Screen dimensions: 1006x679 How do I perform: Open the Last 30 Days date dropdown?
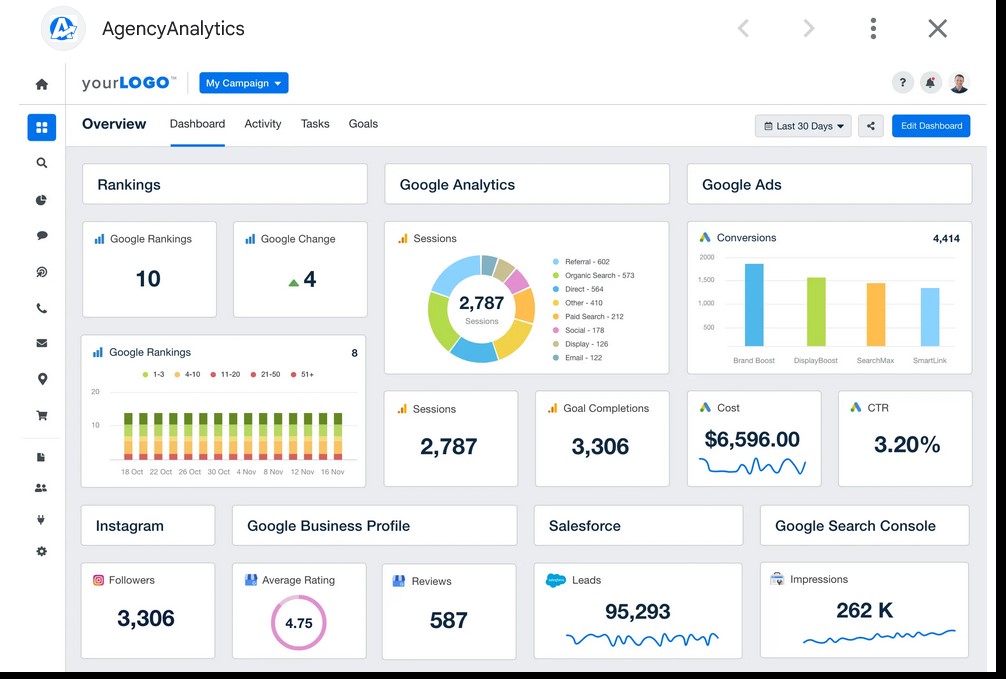pyautogui.click(x=803, y=126)
